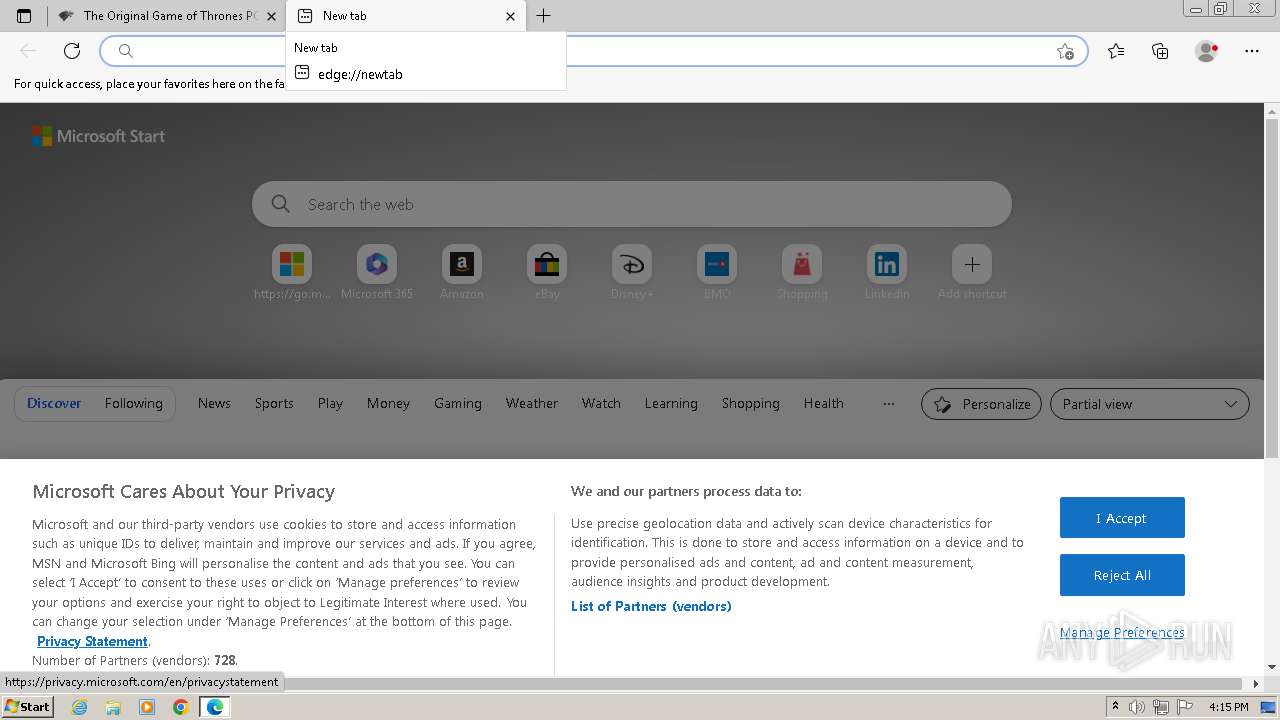Click the Microsoft Edge taskbar icon

click(215, 707)
